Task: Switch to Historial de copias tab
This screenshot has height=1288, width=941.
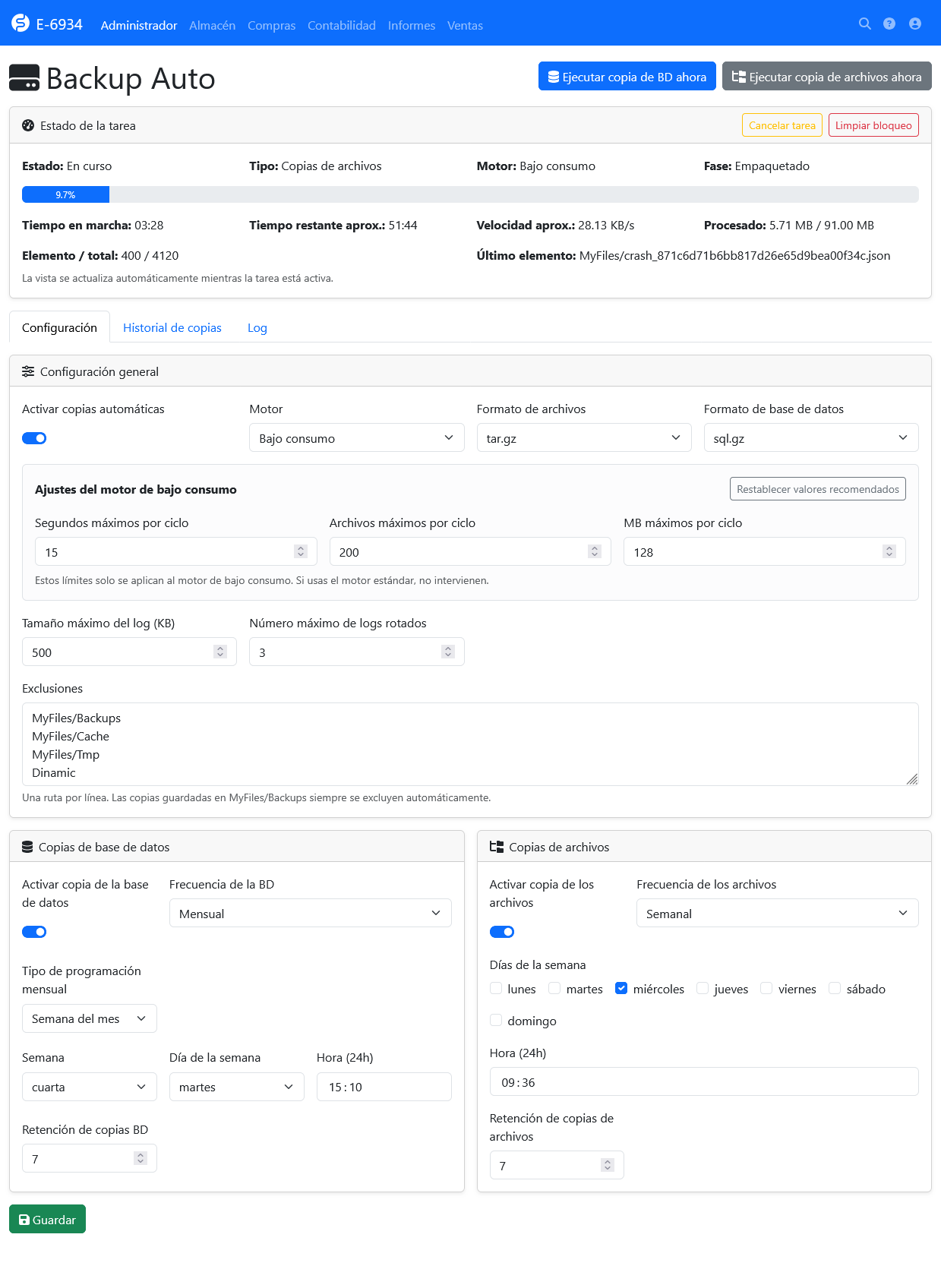Action: (x=172, y=327)
